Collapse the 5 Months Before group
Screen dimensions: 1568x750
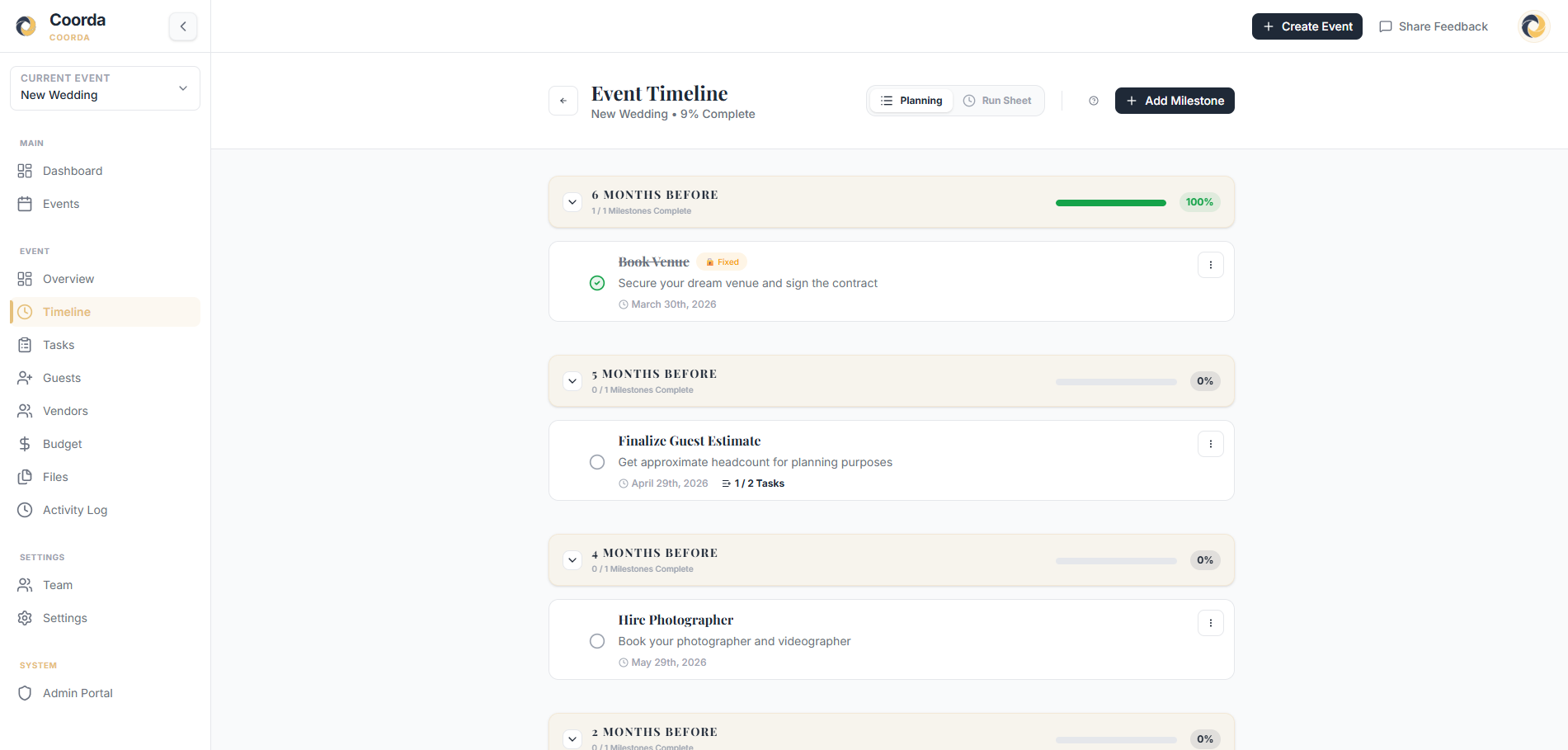572,381
